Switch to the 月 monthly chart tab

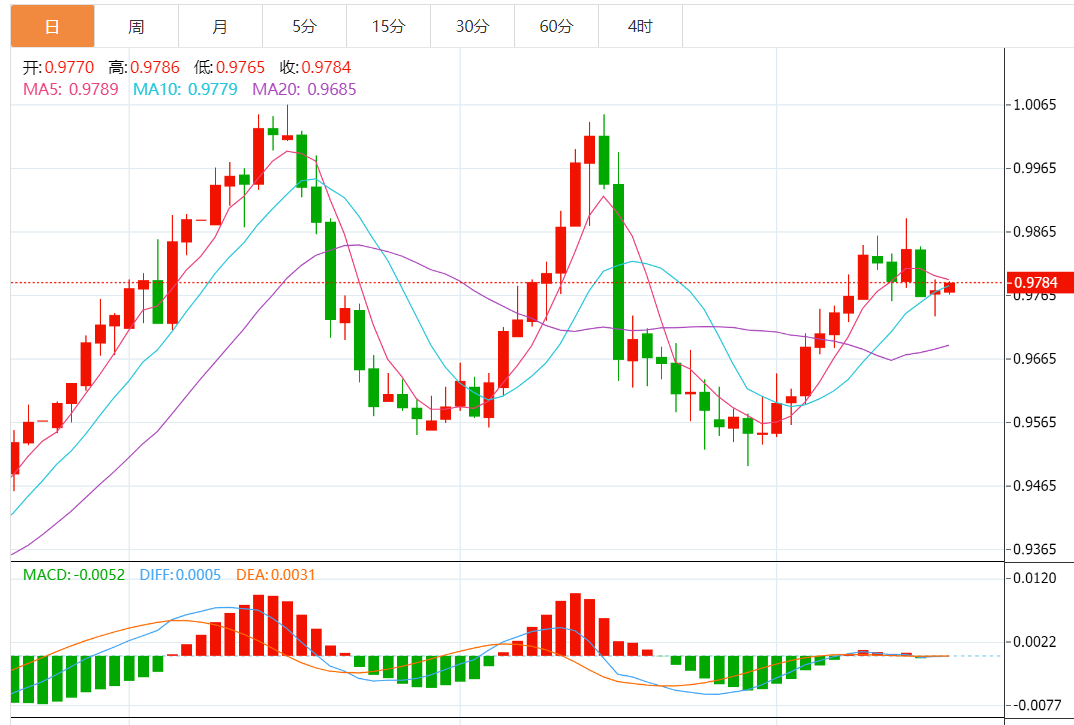[x=221, y=27]
